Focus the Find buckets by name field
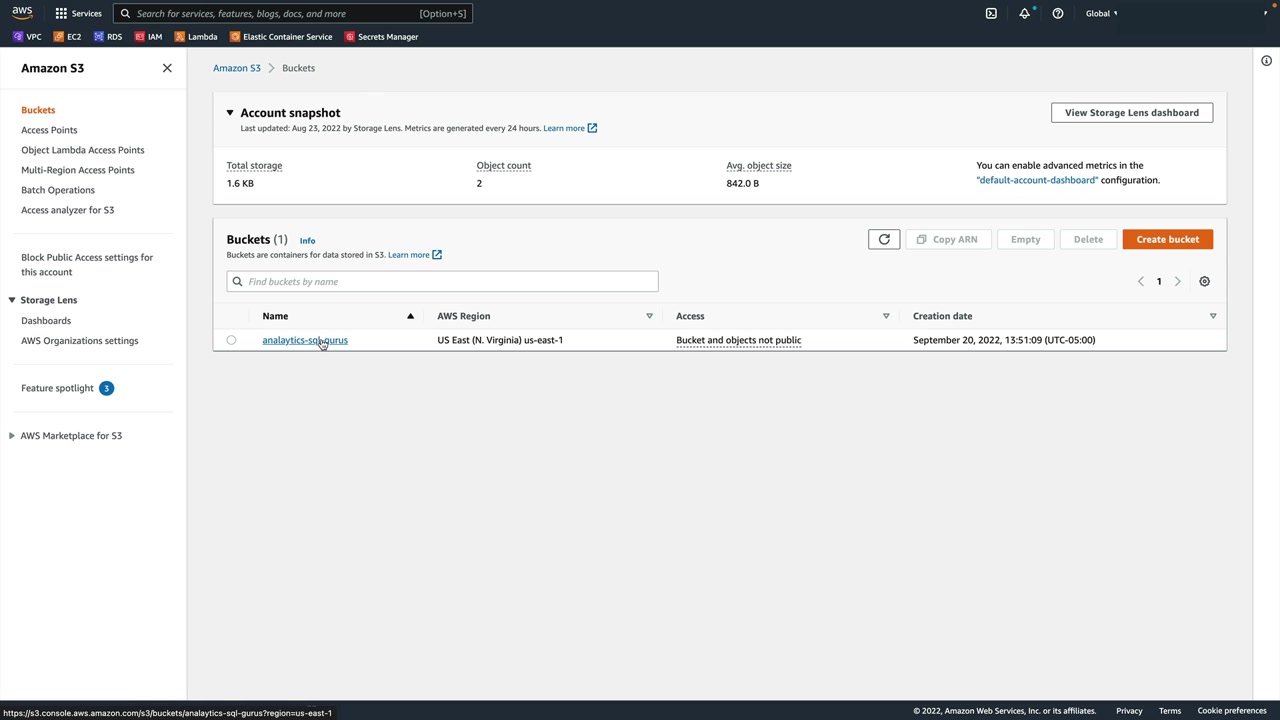This screenshot has height=720, width=1280. pos(442,282)
